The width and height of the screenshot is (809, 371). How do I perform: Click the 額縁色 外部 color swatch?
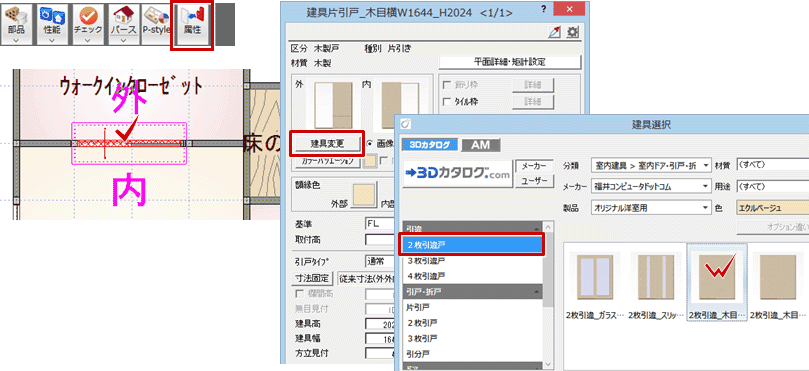(x=363, y=195)
